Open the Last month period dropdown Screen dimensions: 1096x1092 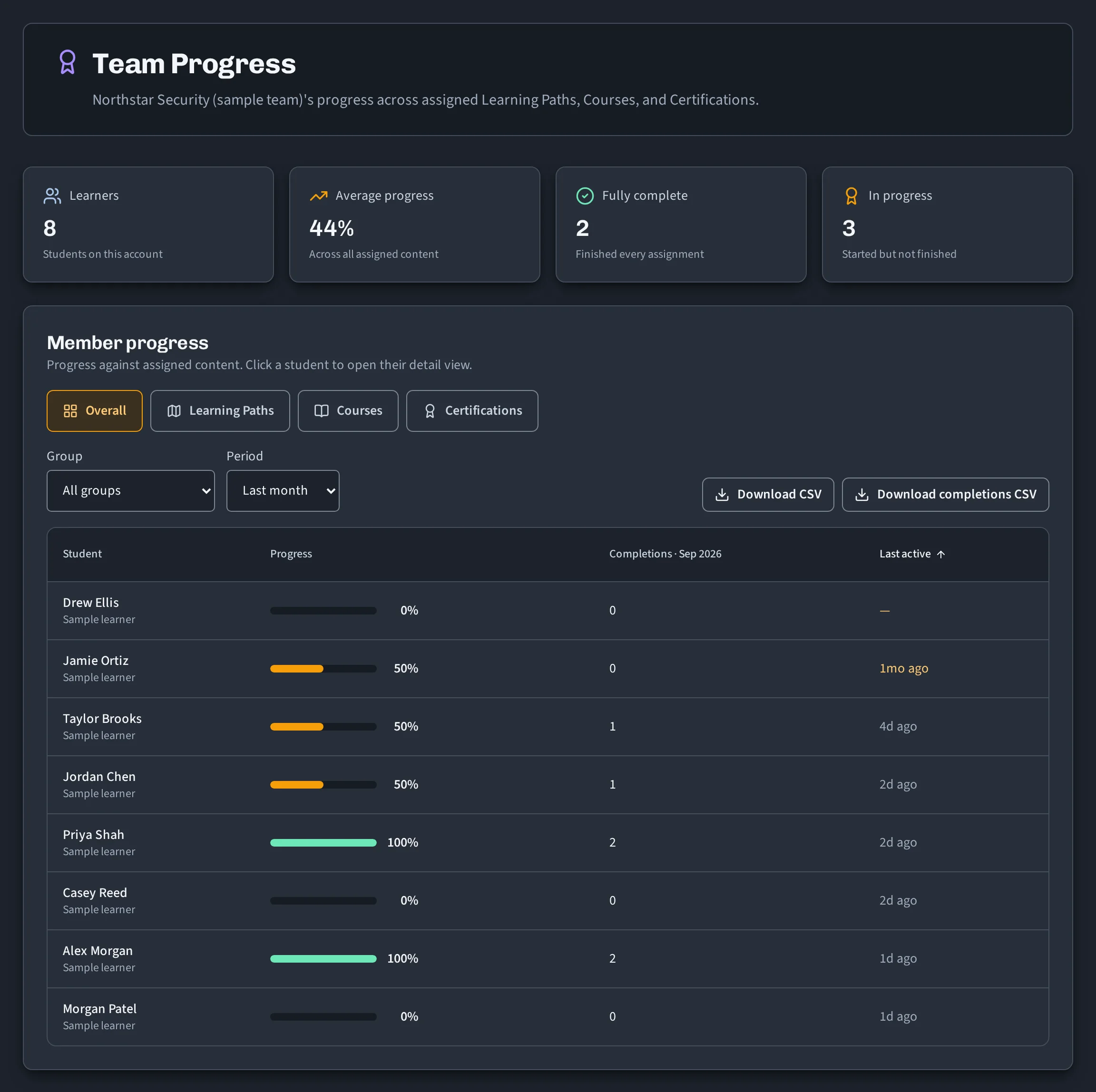click(283, 491)
